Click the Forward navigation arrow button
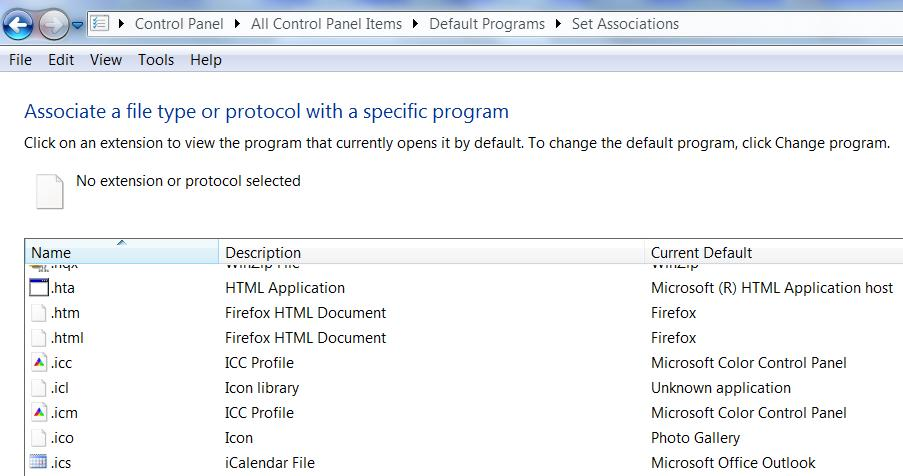Viewport: 903px width, 476px height. 53,23
